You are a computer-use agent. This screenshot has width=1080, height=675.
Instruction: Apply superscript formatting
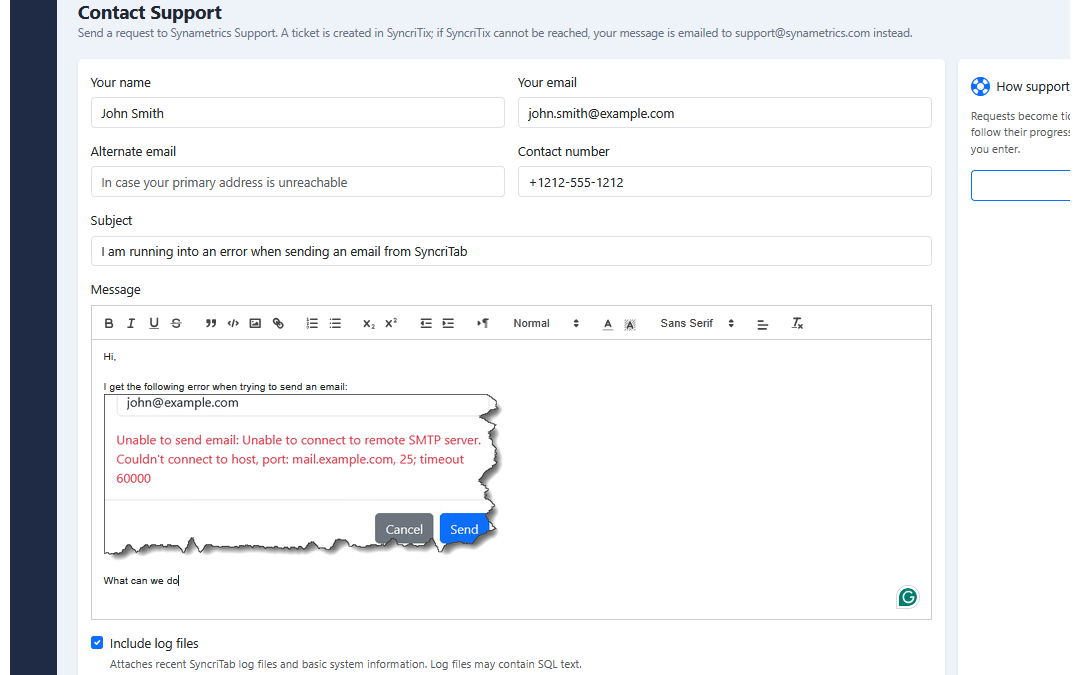click(x=391, y=323)
